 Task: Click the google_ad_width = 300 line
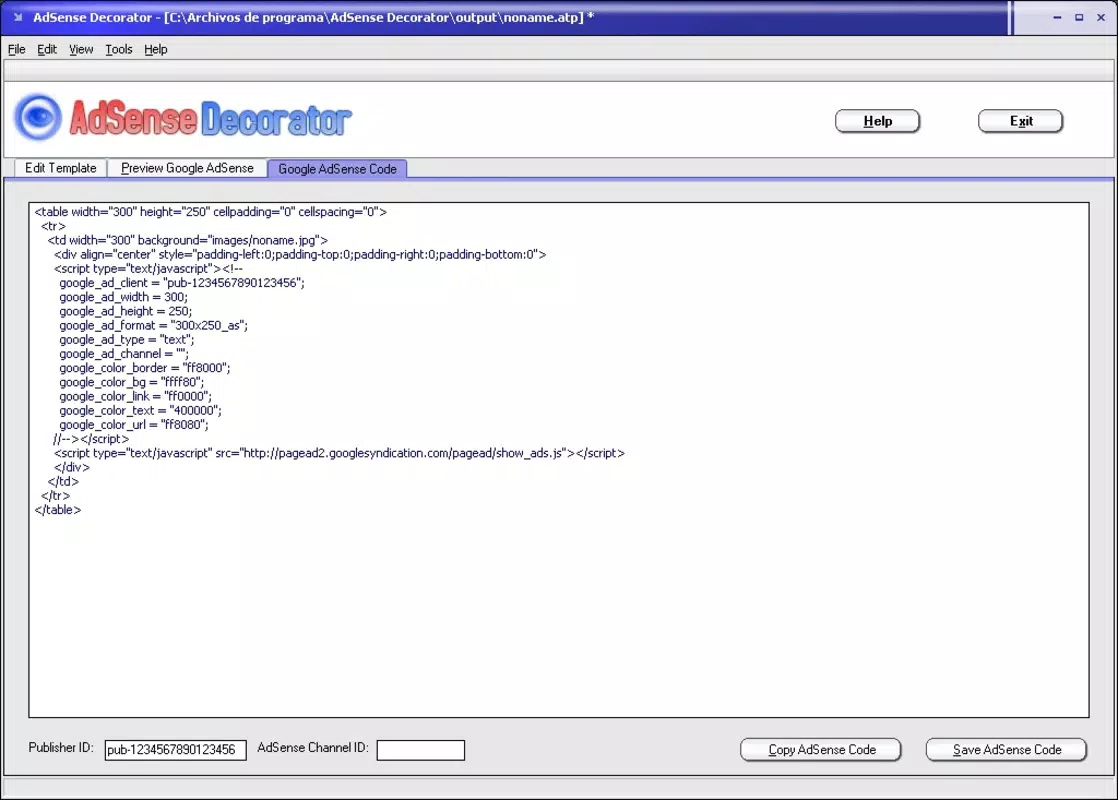pos(123,297)
